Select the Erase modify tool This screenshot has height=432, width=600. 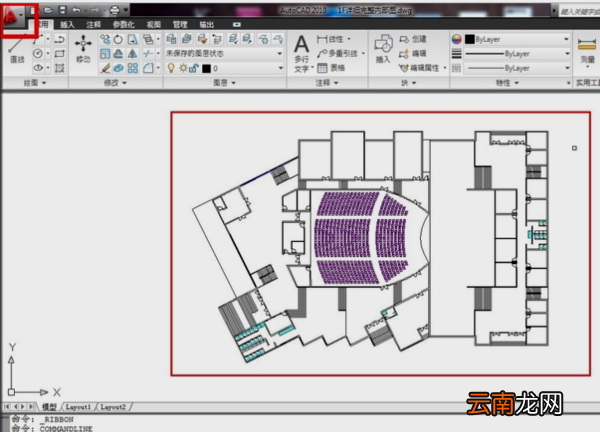pyautogui.click(x=104, y=68)
